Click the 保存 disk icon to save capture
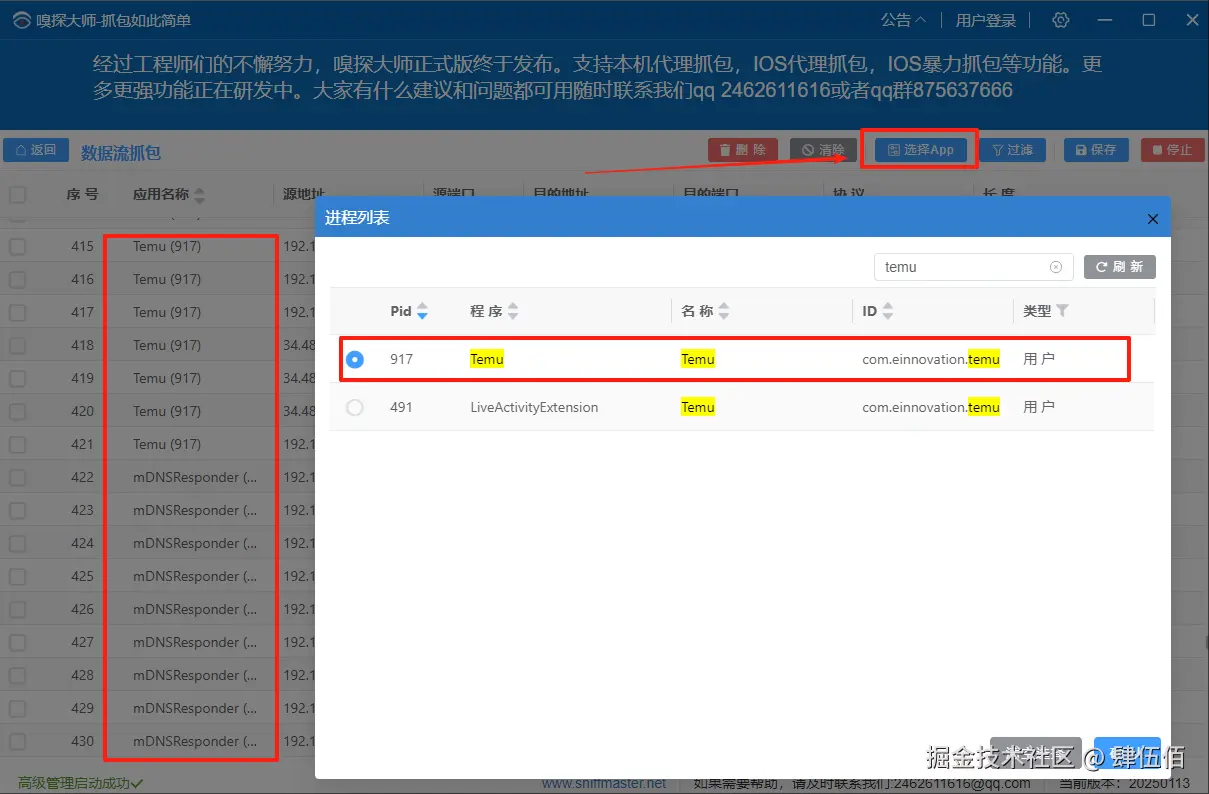Viewport: 1209px width, 794px height. click(1080, 148)
